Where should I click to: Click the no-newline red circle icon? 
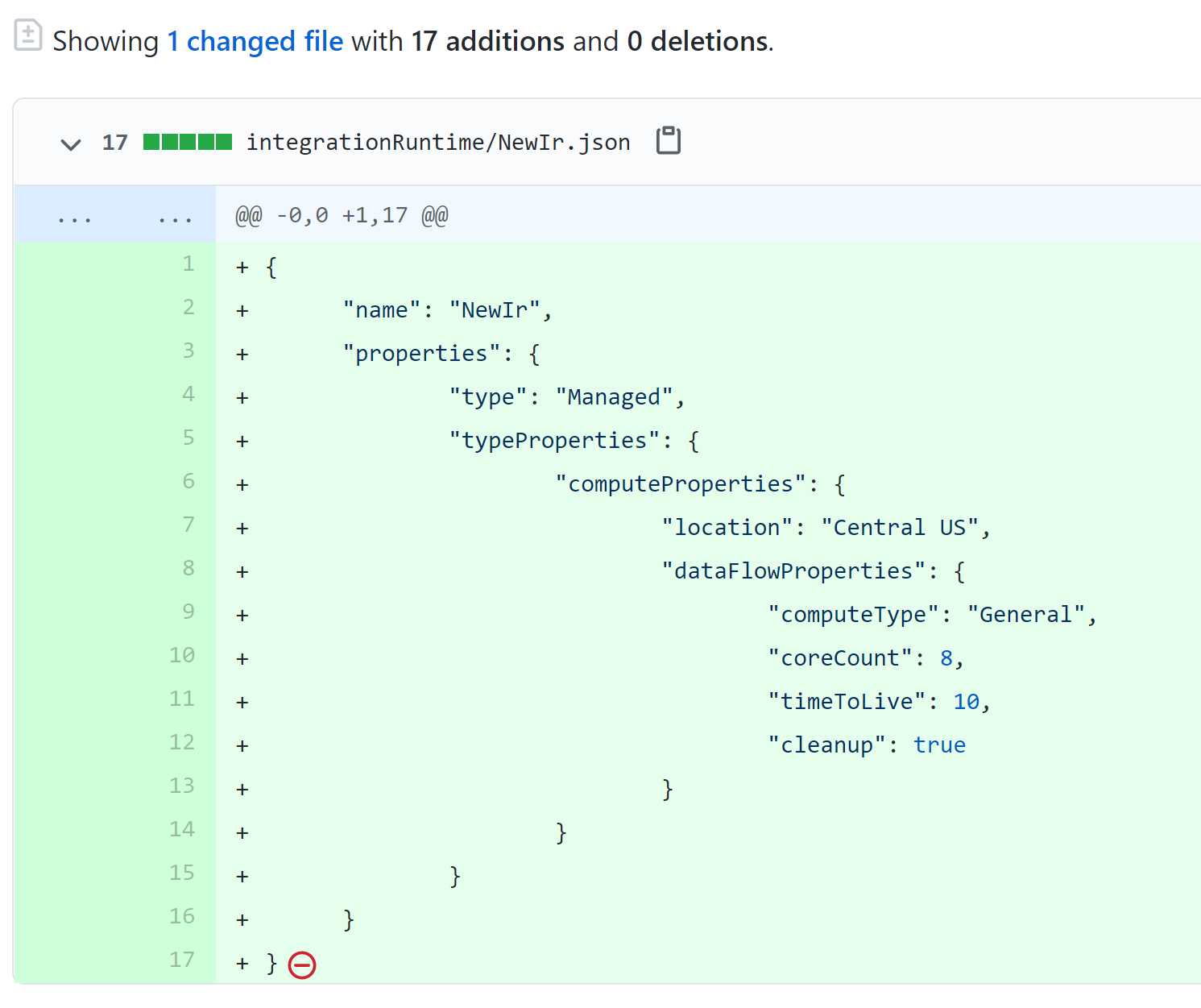pyautogui.click(x=302, y=964)
